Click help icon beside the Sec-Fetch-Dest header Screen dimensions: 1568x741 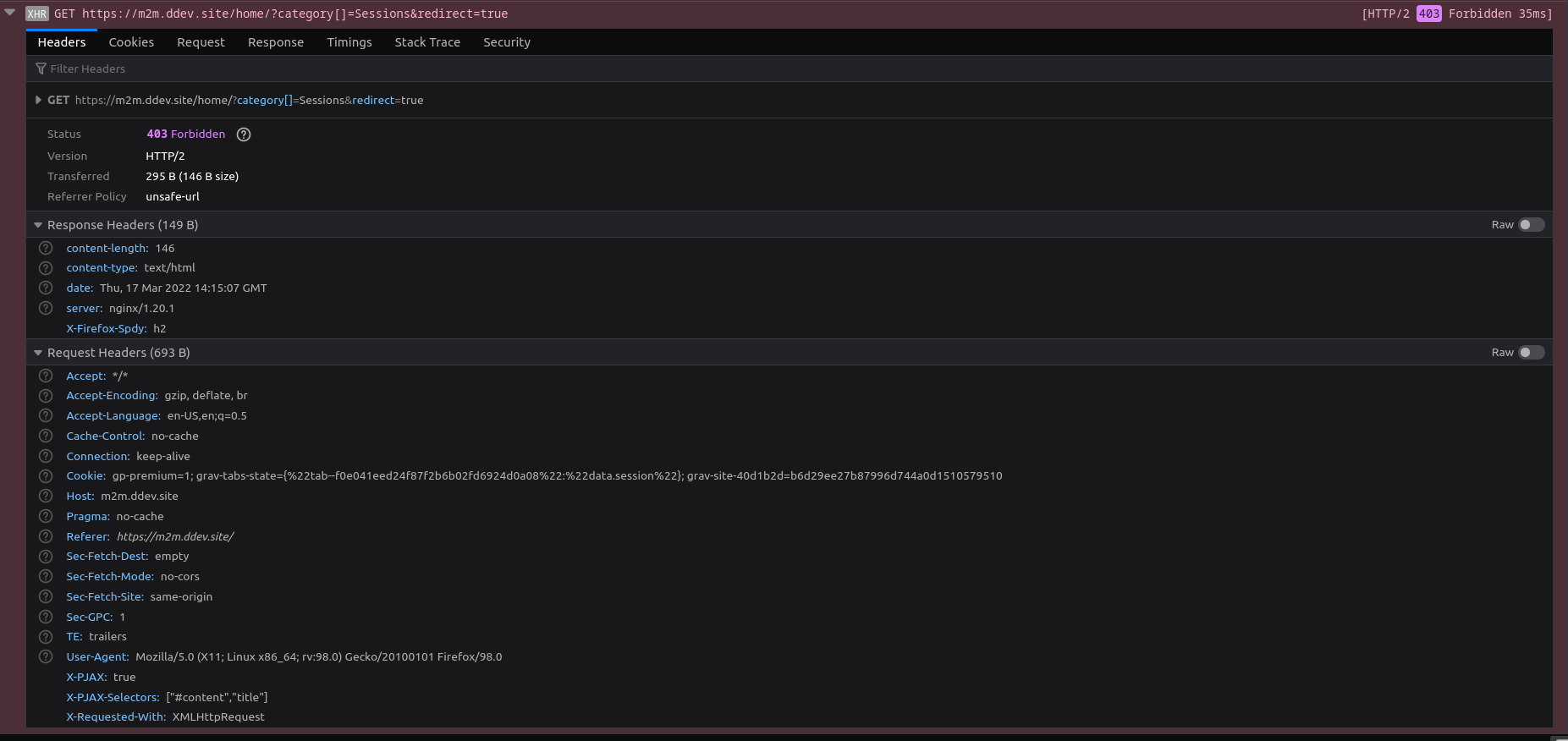pyautogui.click(x=46, y=557)
